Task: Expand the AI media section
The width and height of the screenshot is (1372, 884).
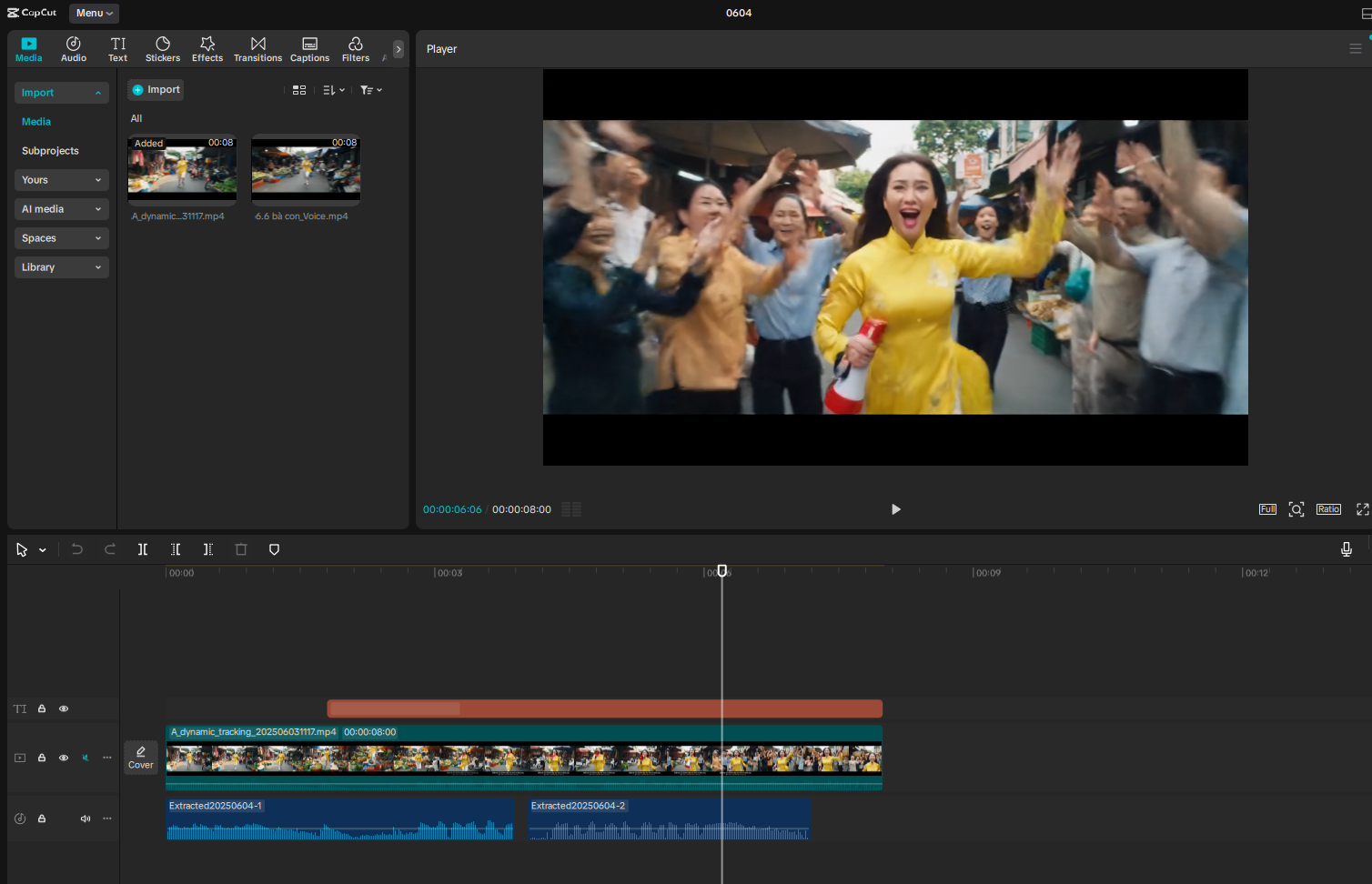Action: (62, 209)
